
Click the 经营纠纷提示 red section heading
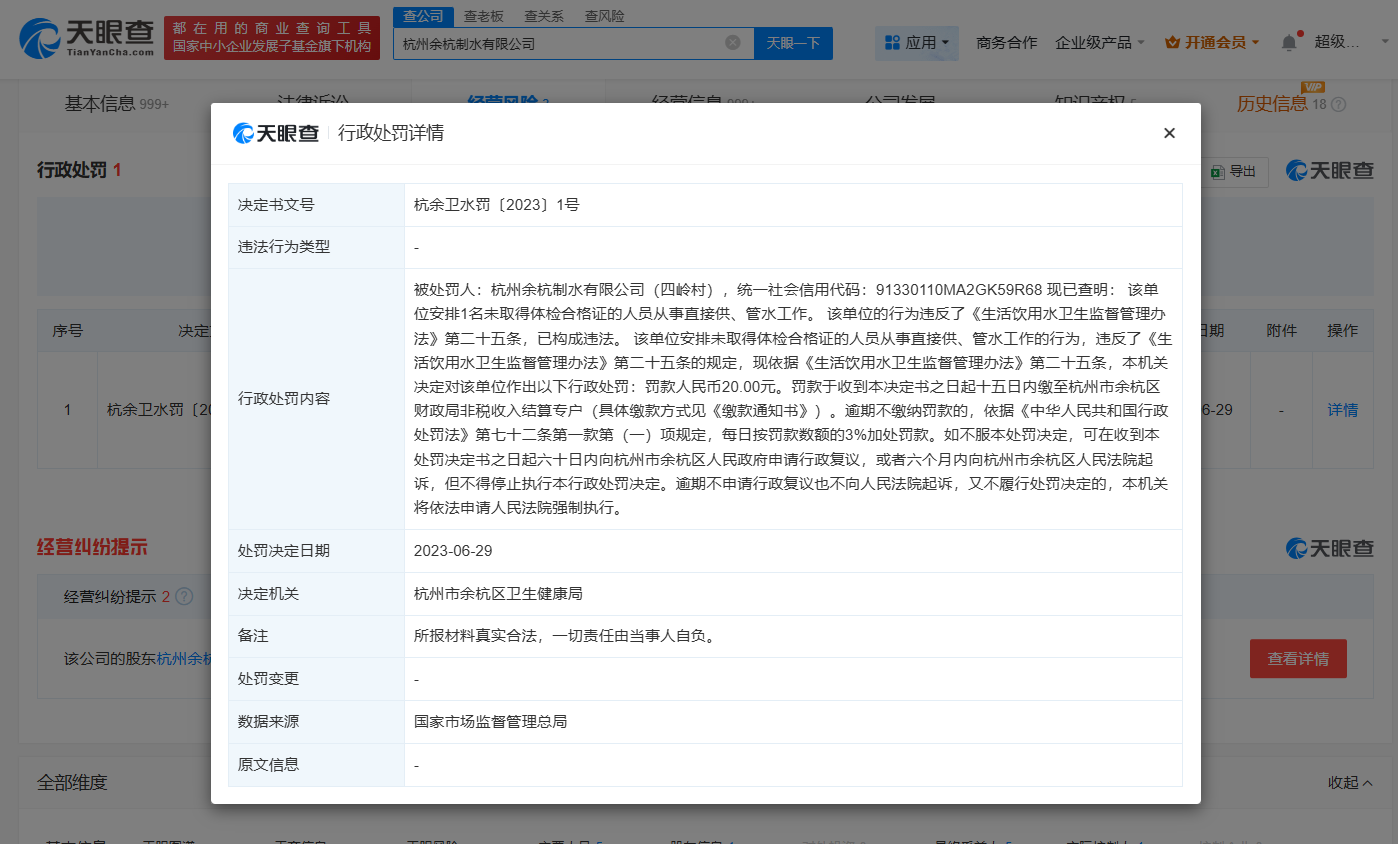[x=92, y=547]
